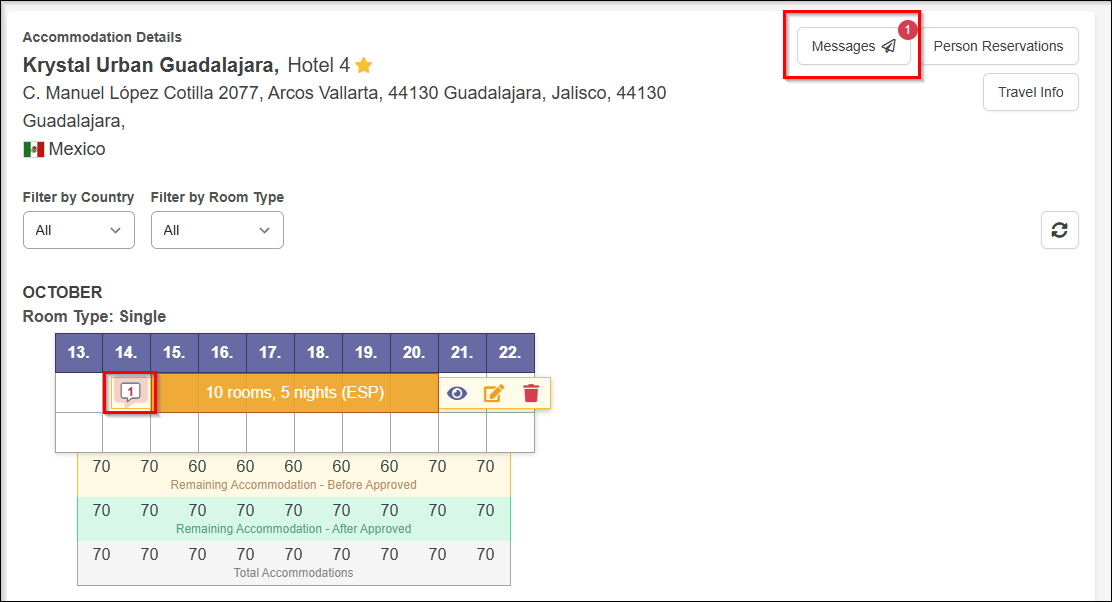Open the message bubble icon on the reservation
Screen dimensions: 1112x602
click(x=131, y=393)
